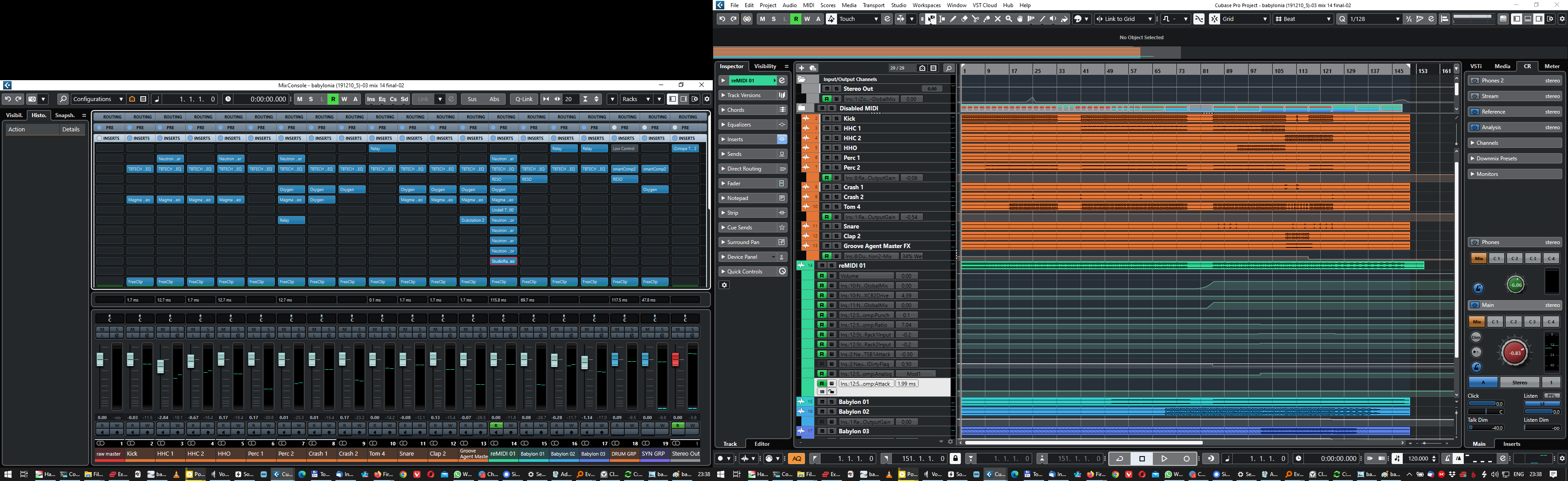Image resolution: width=1568 pixels, height=481 pixels.
Task: Select the Scissors split tool
Action: click(x=975, y=19)
